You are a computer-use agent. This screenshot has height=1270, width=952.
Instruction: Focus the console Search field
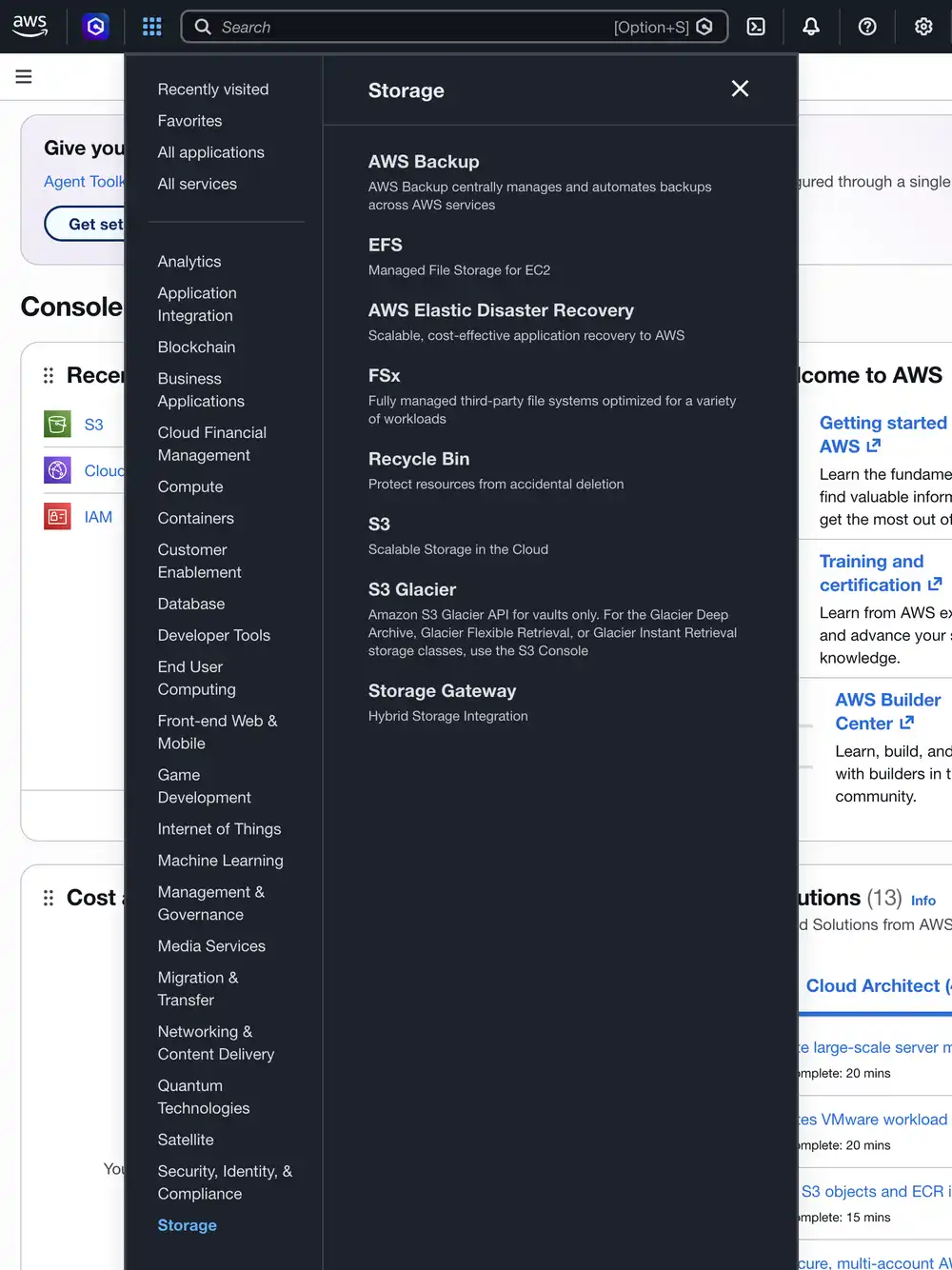[x=454, y=27]
